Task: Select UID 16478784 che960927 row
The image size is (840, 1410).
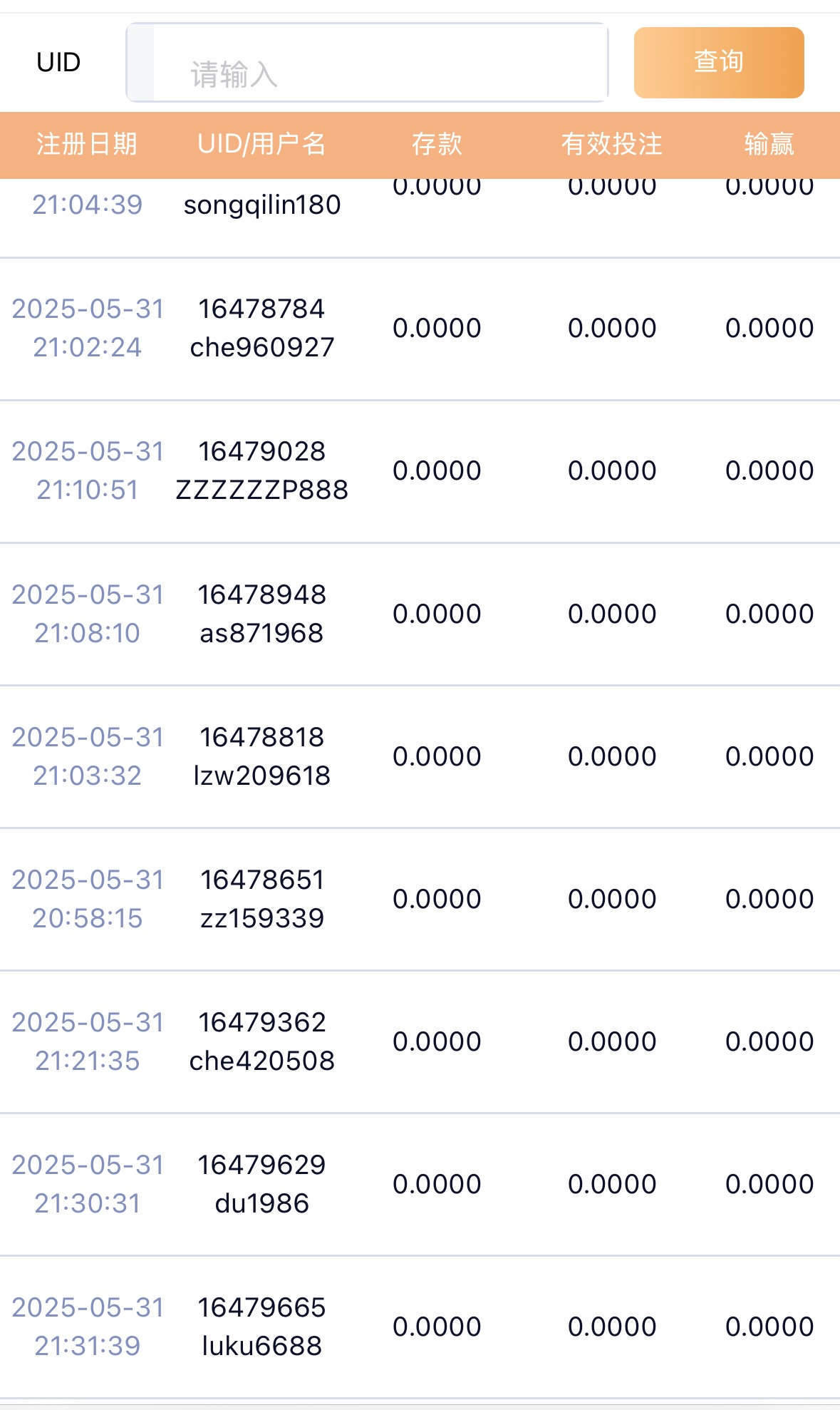Action: (261, 328)
